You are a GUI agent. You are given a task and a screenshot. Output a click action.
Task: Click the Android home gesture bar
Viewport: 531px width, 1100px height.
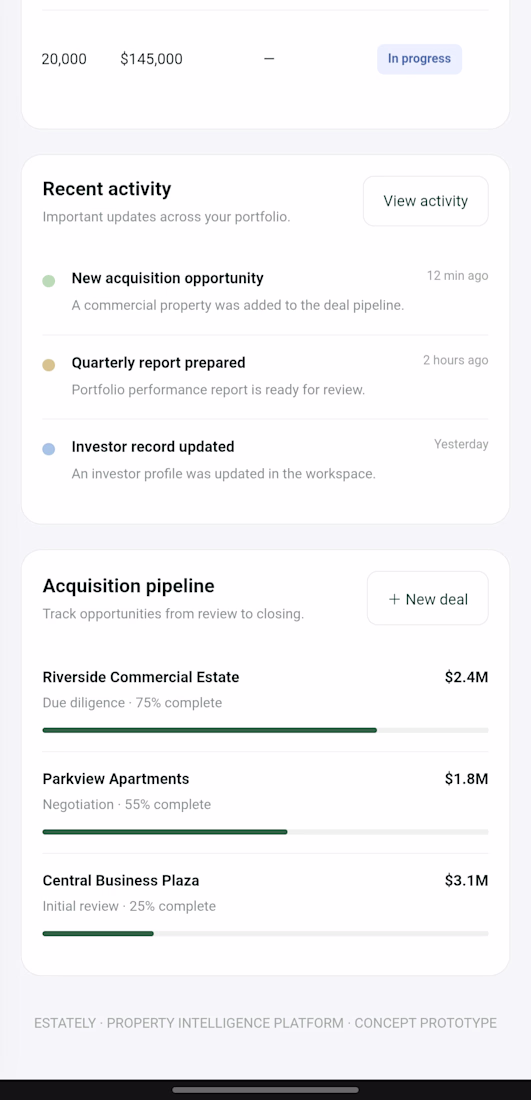pyautogui.click(x=265, y=1089)
